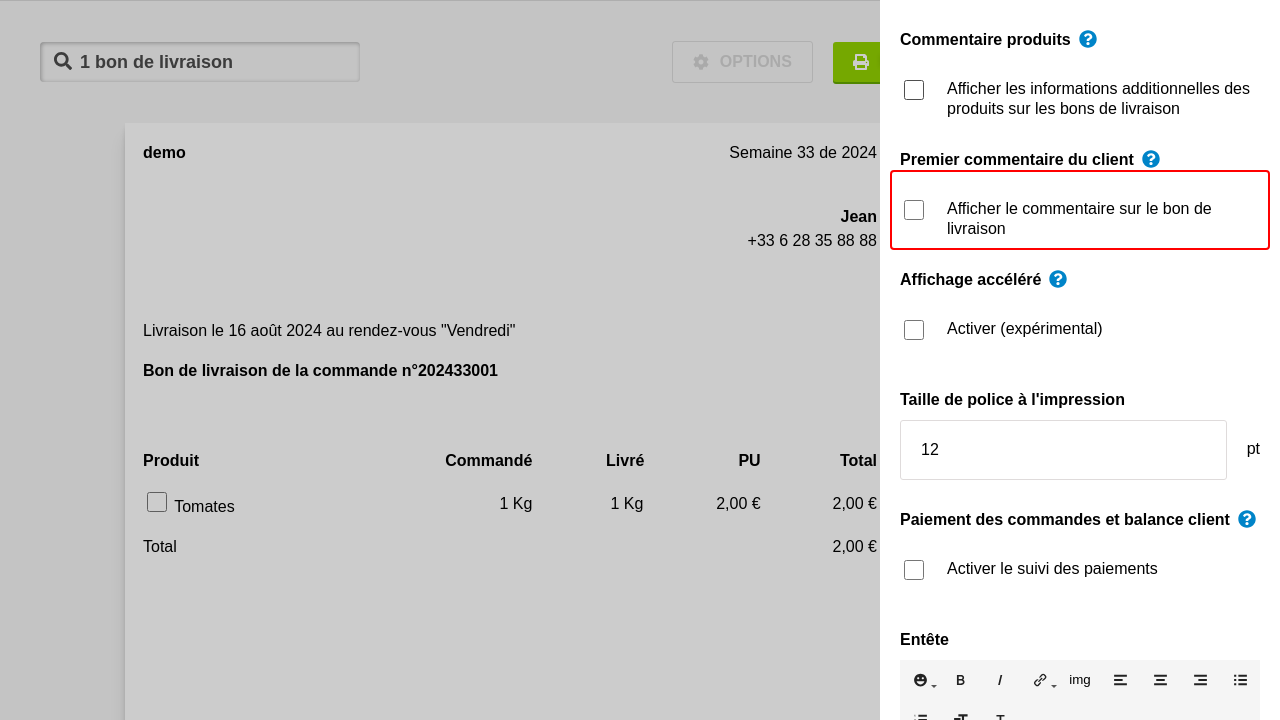Right-align the header text
The height and width of the screenshot is (720, 1280).
point(1200,680)
